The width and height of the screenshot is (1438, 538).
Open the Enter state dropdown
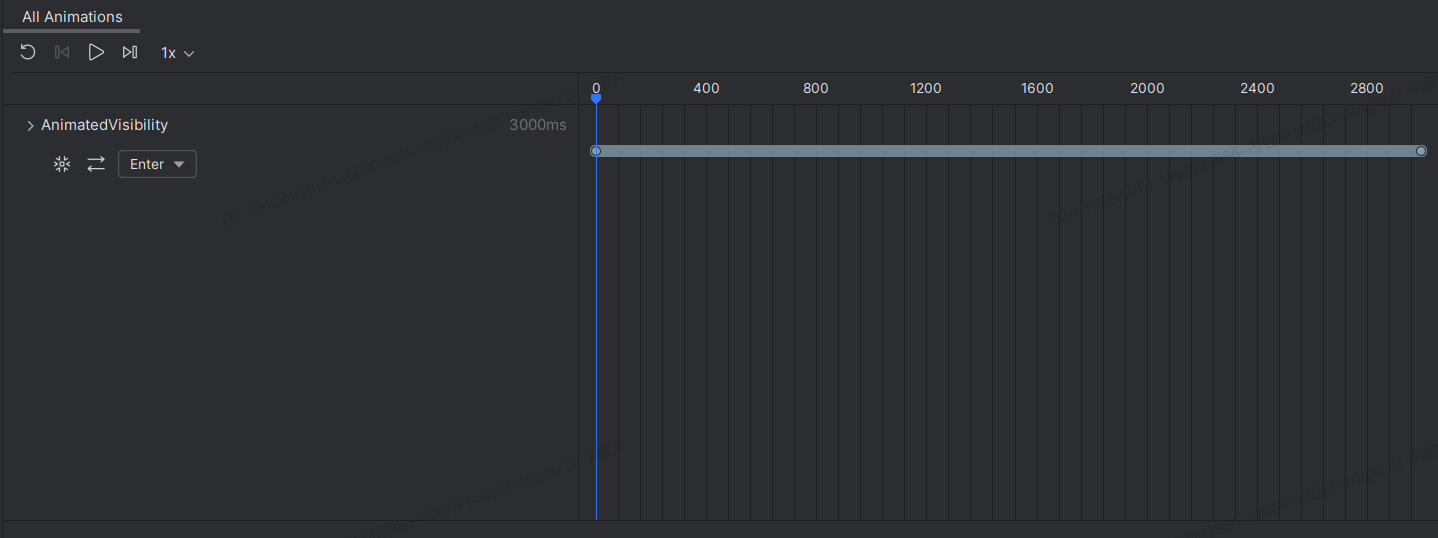pos(157,164)
